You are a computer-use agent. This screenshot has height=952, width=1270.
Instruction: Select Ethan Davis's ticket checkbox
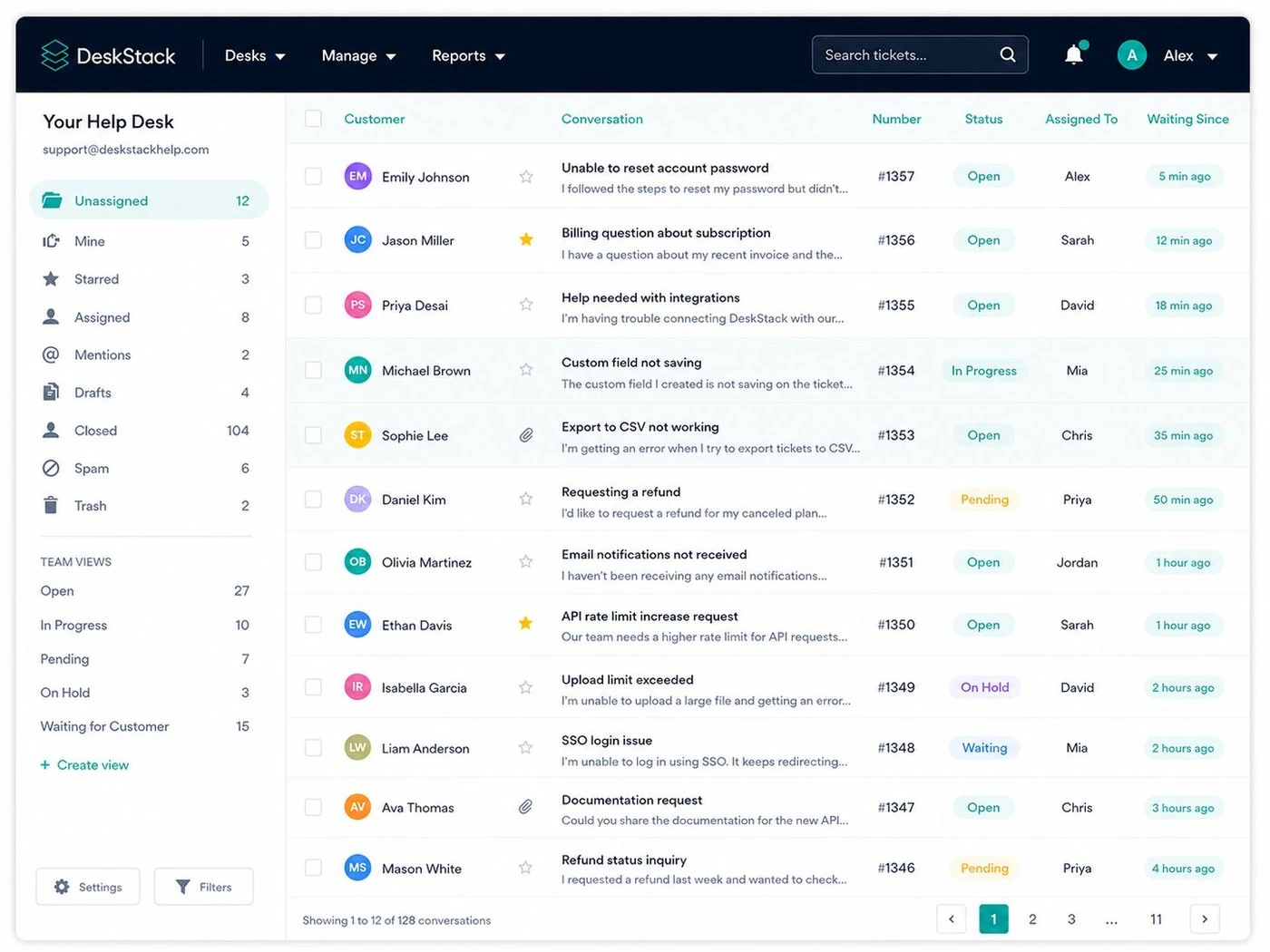[313, 625]
